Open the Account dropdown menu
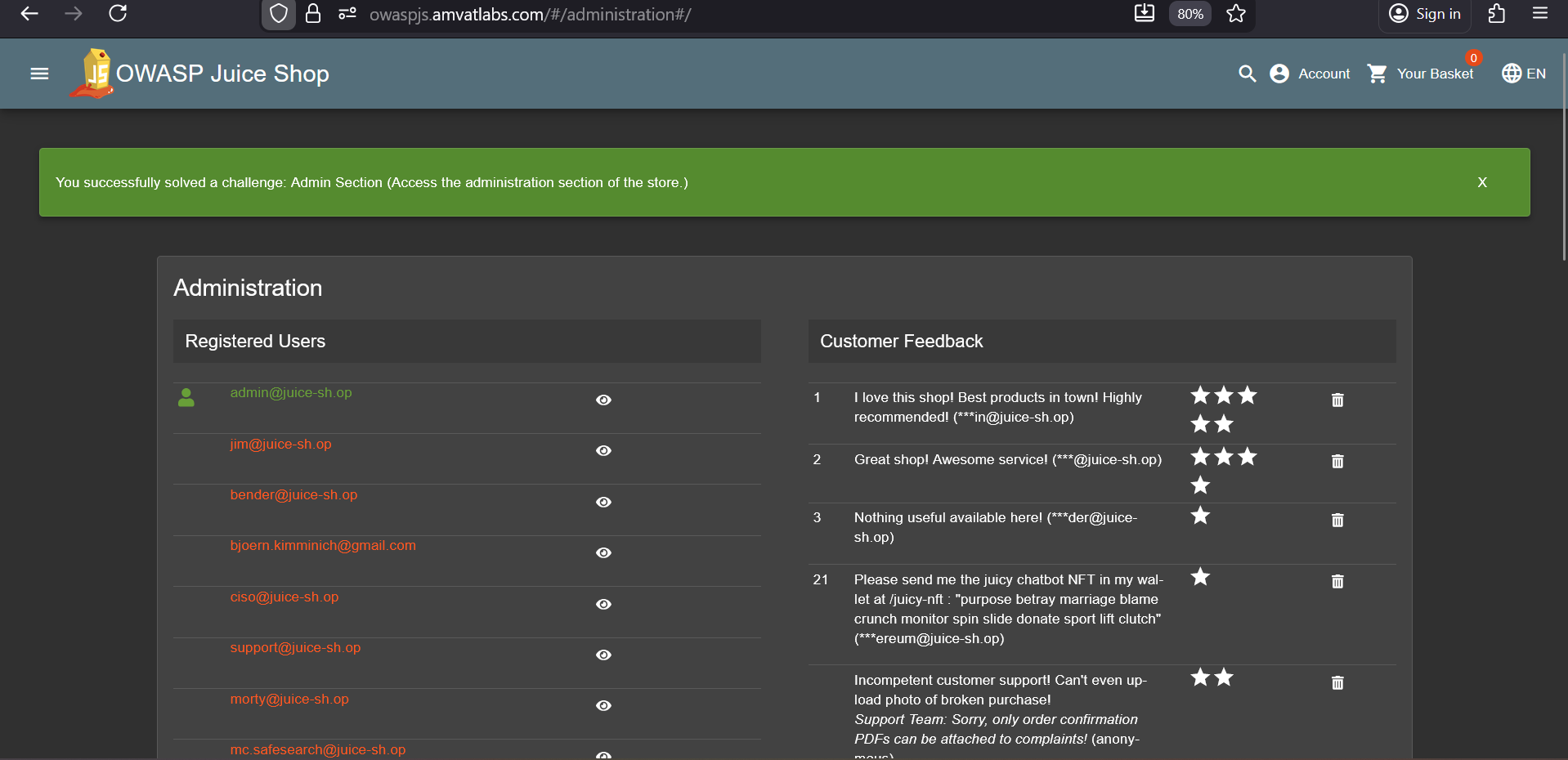Image resolution: width=1568 pixels, height=760 pixels. pyautogui.click(x=1310, y=74)
